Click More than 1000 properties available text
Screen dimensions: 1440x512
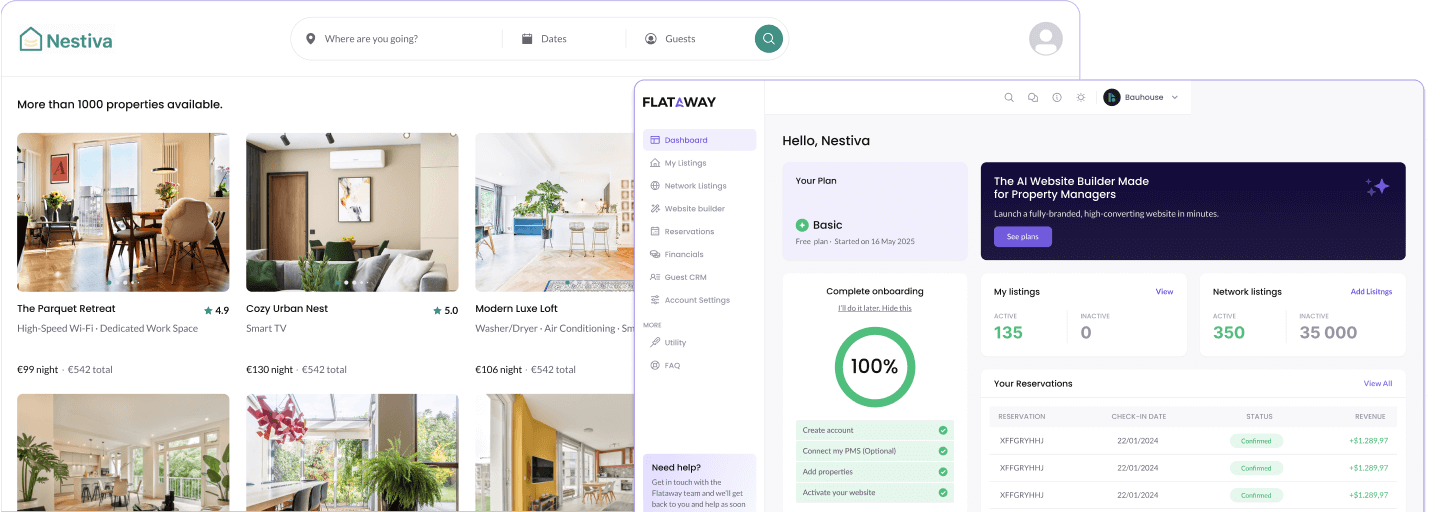click(x=120, y=104)
